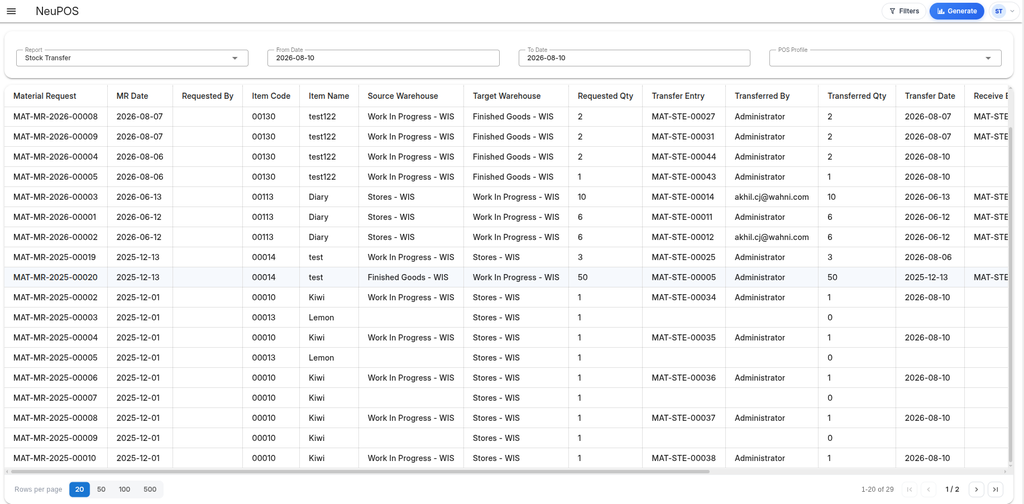This screenshot has height=504, width=1024.
Task: Click Lemon in MAT-MR-2025-00005 row
Action: [321, 358]
